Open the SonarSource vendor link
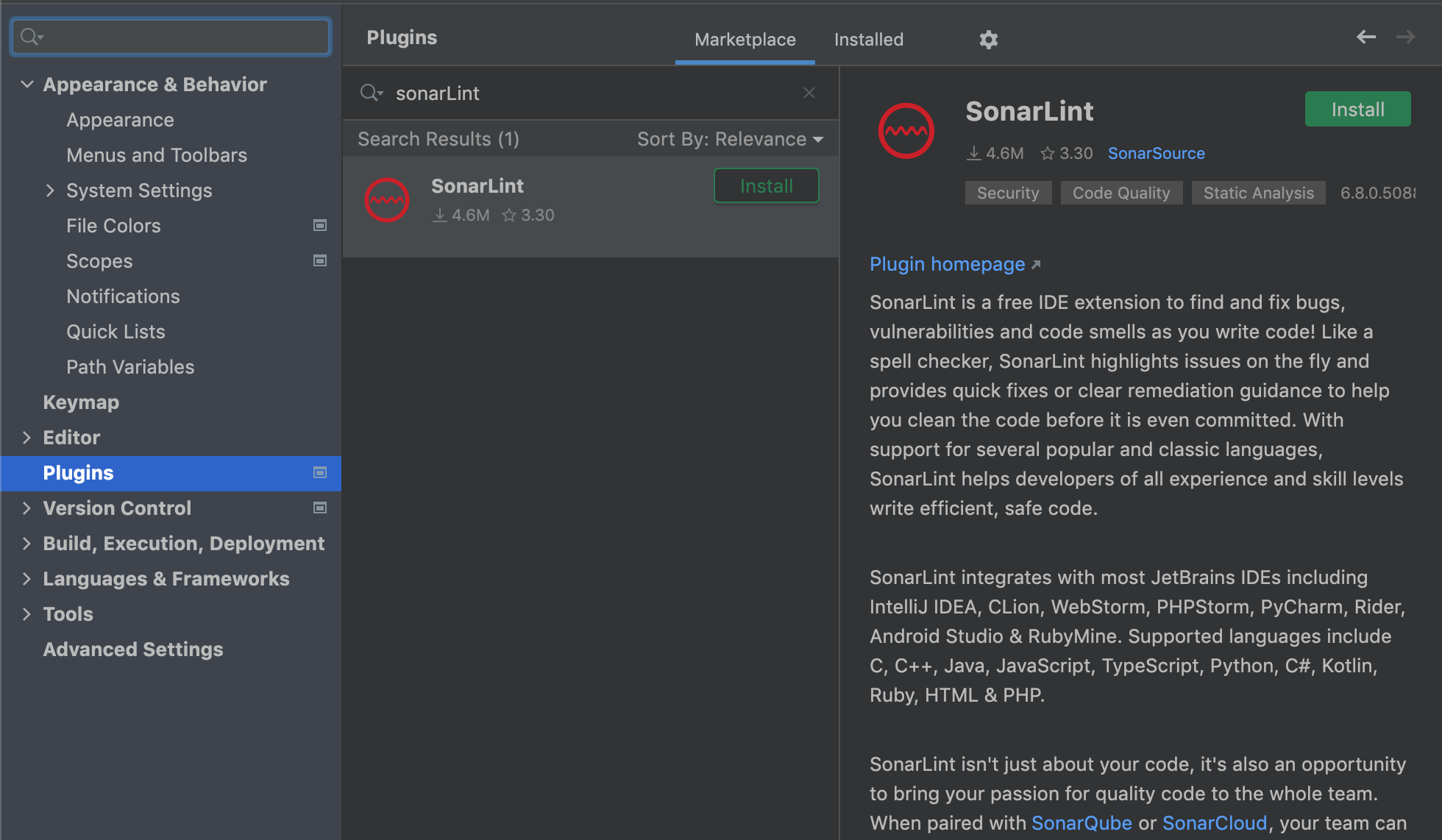The width and height of the screenshot is (1442, 840). [1156, 153]
